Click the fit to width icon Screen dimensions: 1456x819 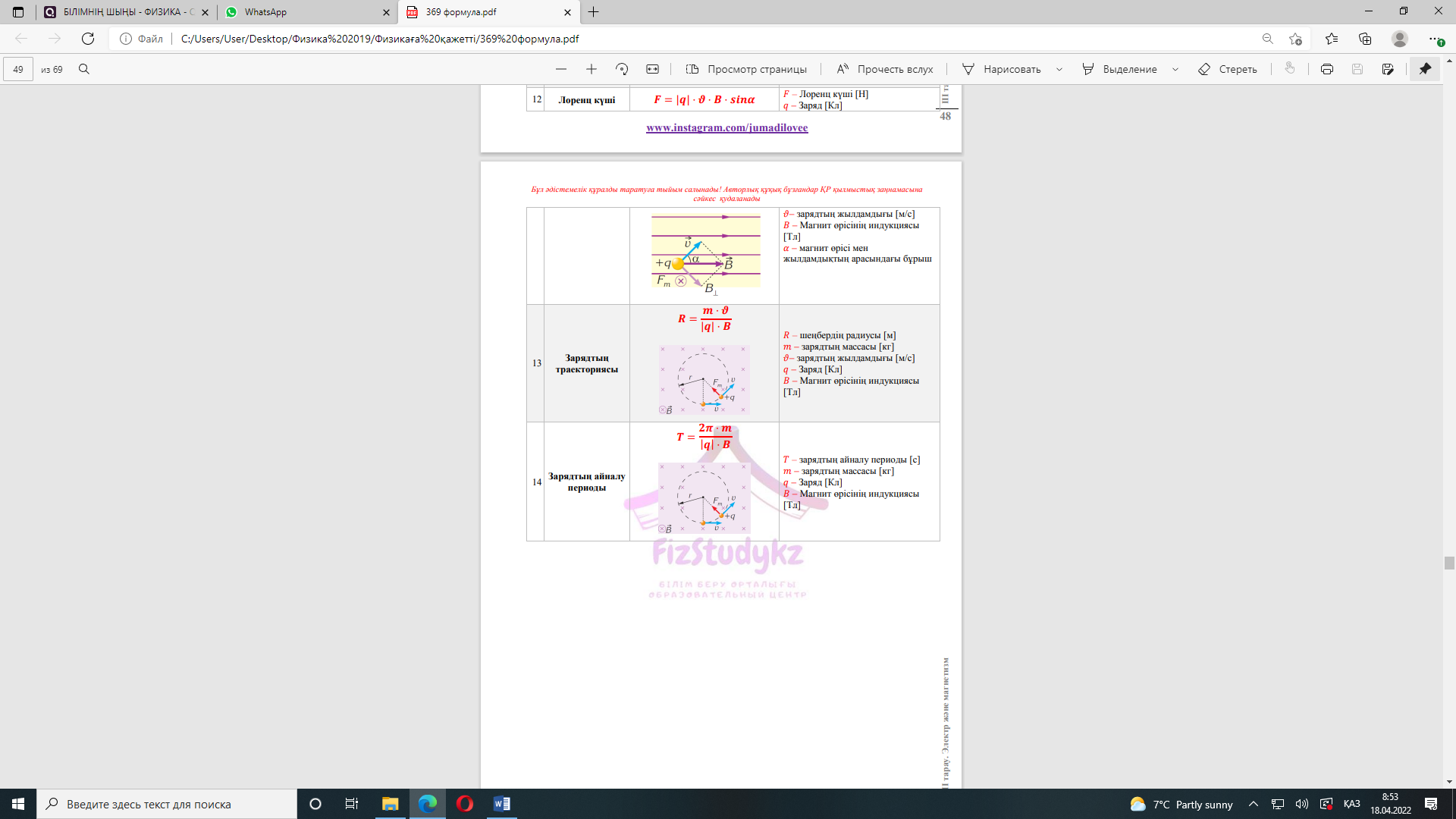click(x=652, y=69)
